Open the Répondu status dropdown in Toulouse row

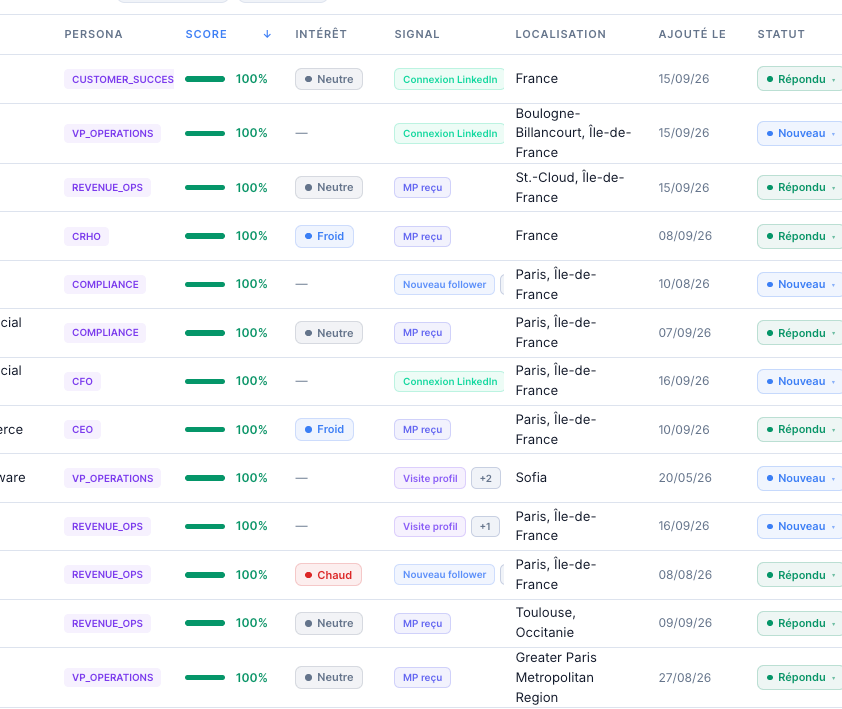(x=800, y=623)
